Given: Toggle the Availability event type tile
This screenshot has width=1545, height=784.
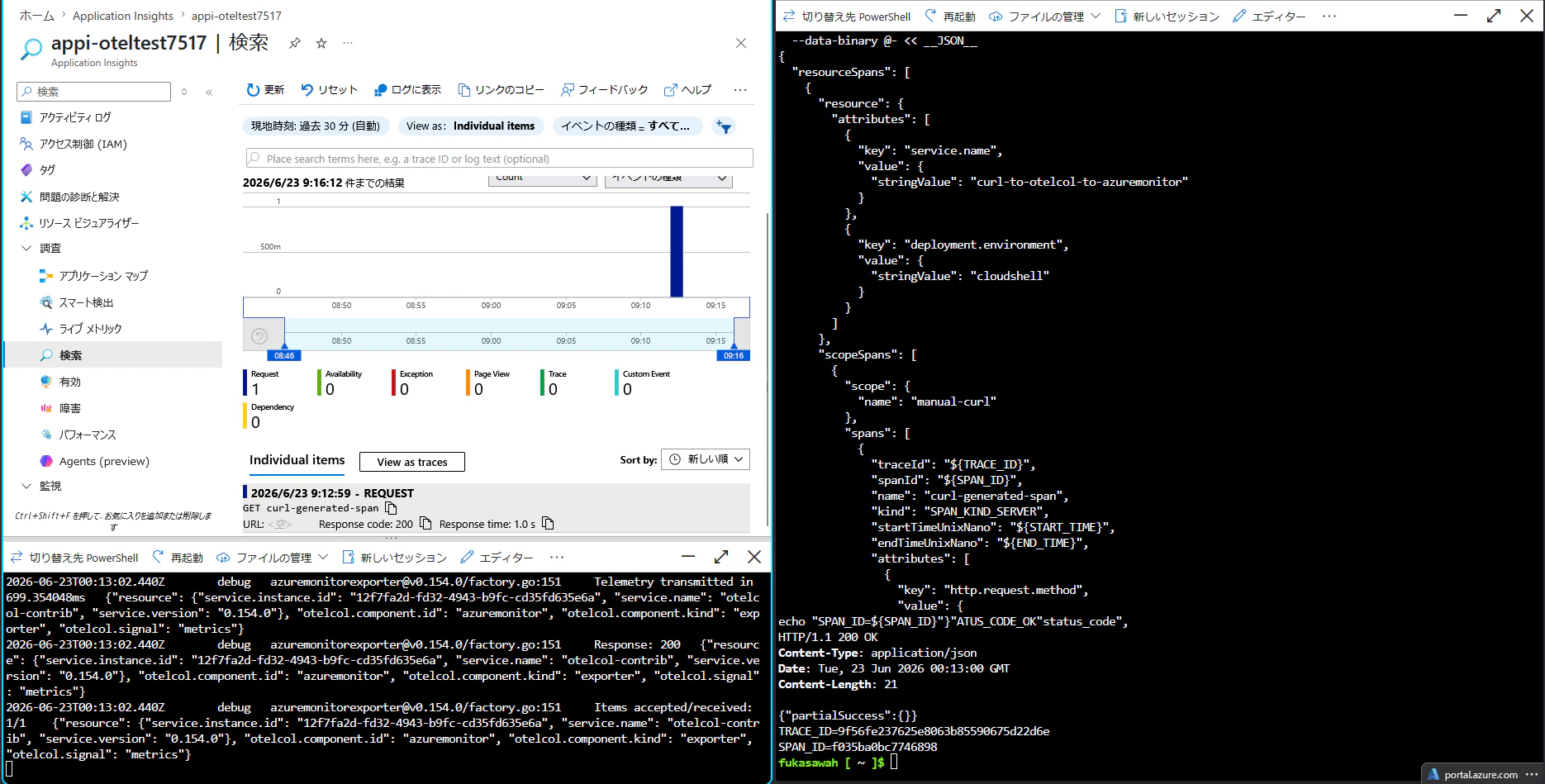Looking at the screenshot, I should coord(340,382).
